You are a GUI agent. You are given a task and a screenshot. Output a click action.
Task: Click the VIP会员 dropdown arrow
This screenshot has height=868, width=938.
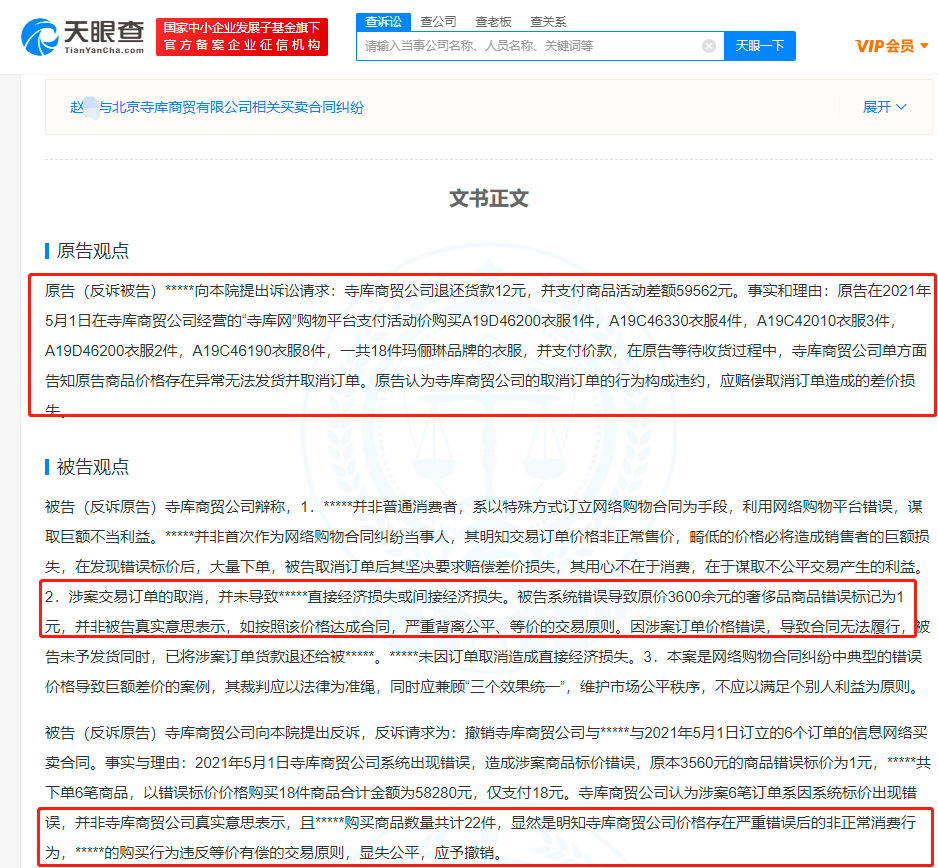[x=924, y=45]
